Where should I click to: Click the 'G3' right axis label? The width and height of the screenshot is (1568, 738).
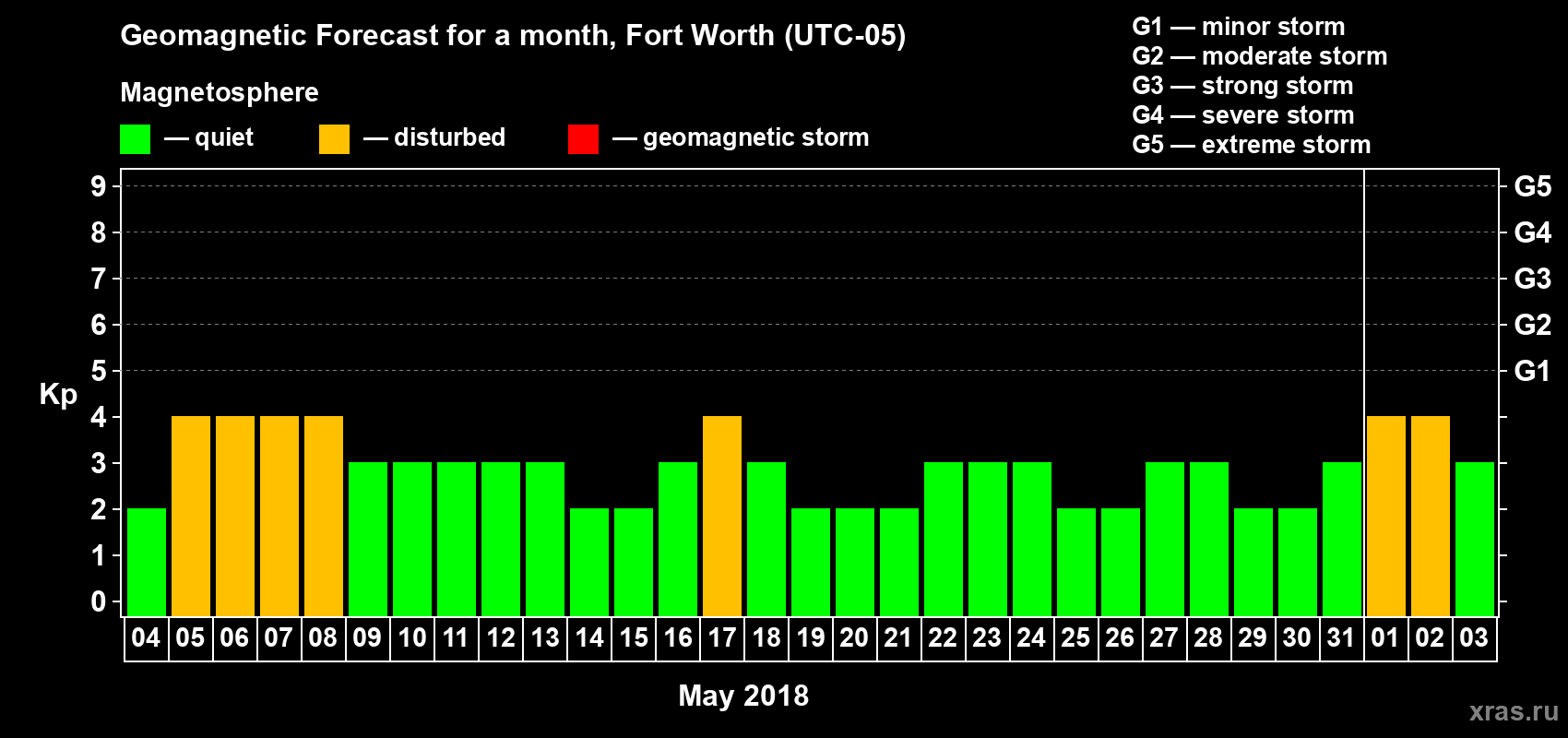tap(1532, 279)
